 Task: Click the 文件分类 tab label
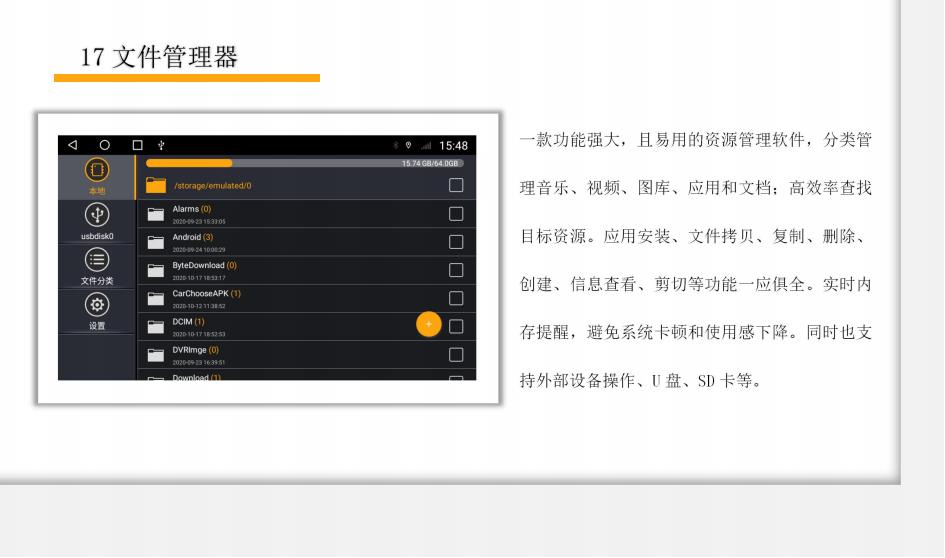97,281
